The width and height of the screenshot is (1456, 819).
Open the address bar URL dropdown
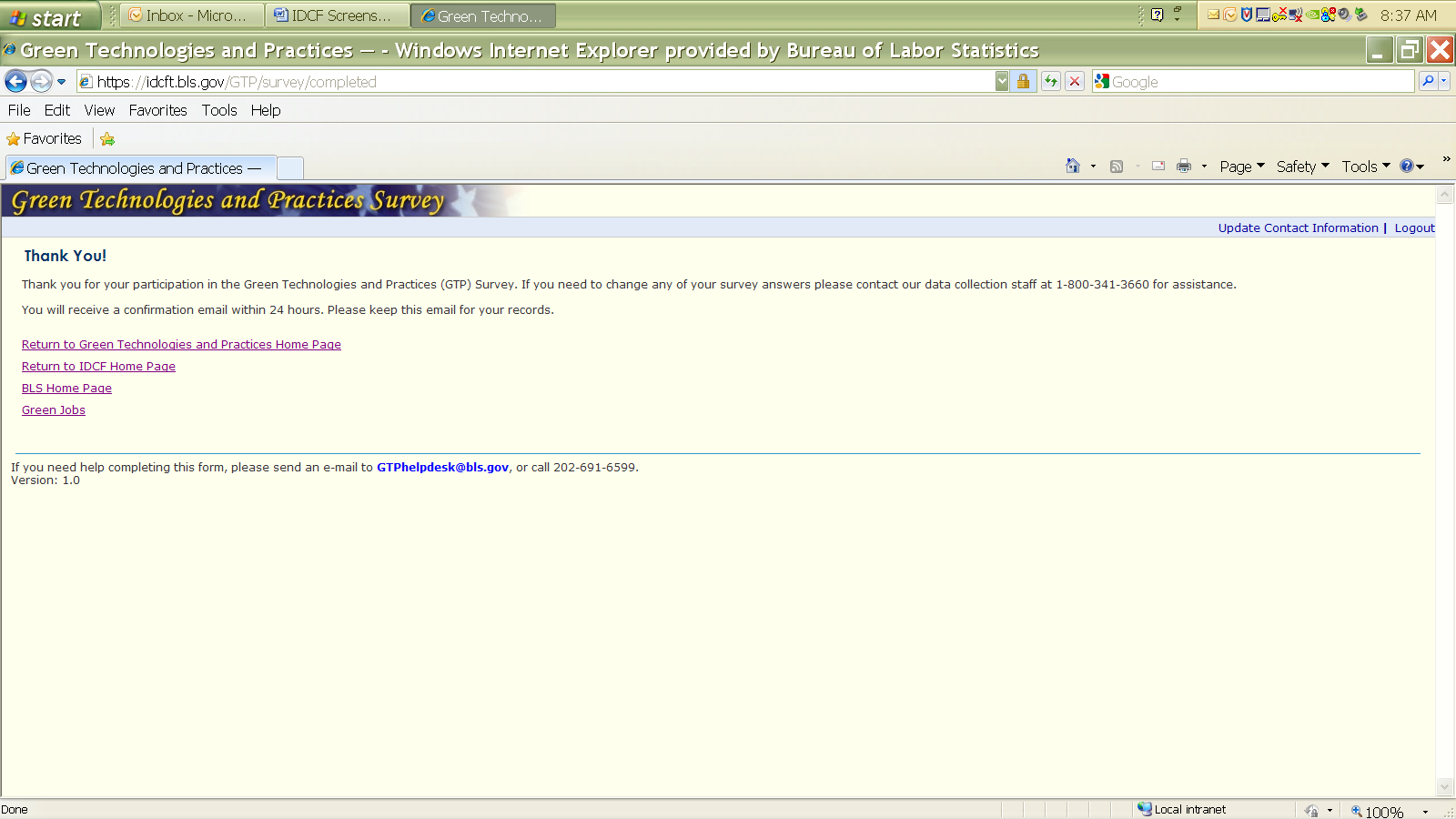coord(1002,82)
